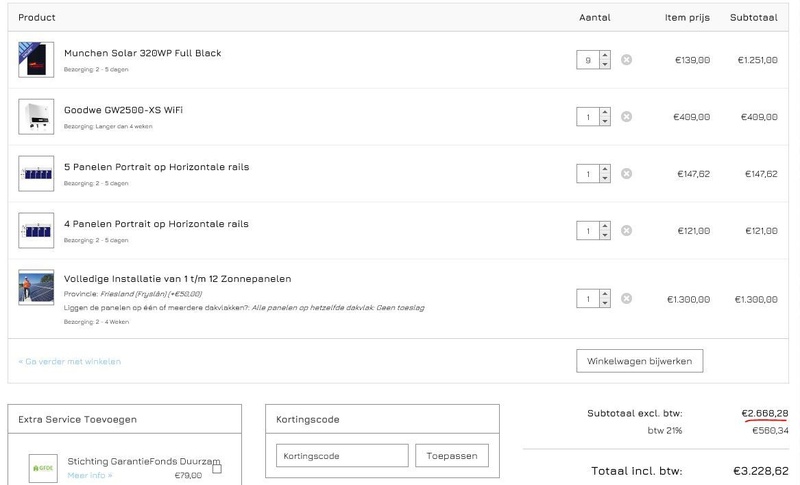Tick Stichting GarantieFonds Duurzaam checkbox
Screen dimensions: 800x485
(x=217, y=468)
